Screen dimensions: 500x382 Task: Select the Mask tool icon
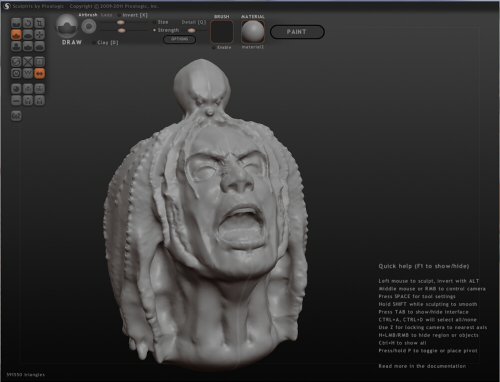[16, 73]
